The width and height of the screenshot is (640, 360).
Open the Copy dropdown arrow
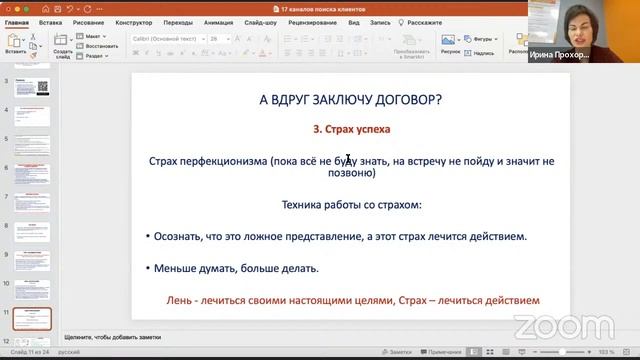tap(40, 46)
